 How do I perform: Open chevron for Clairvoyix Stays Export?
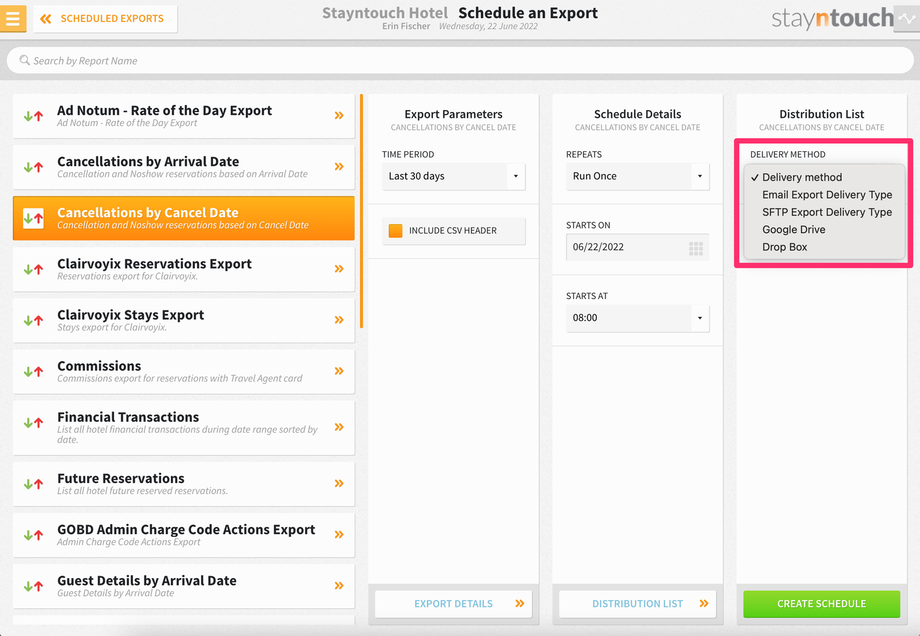coord(339,320)
